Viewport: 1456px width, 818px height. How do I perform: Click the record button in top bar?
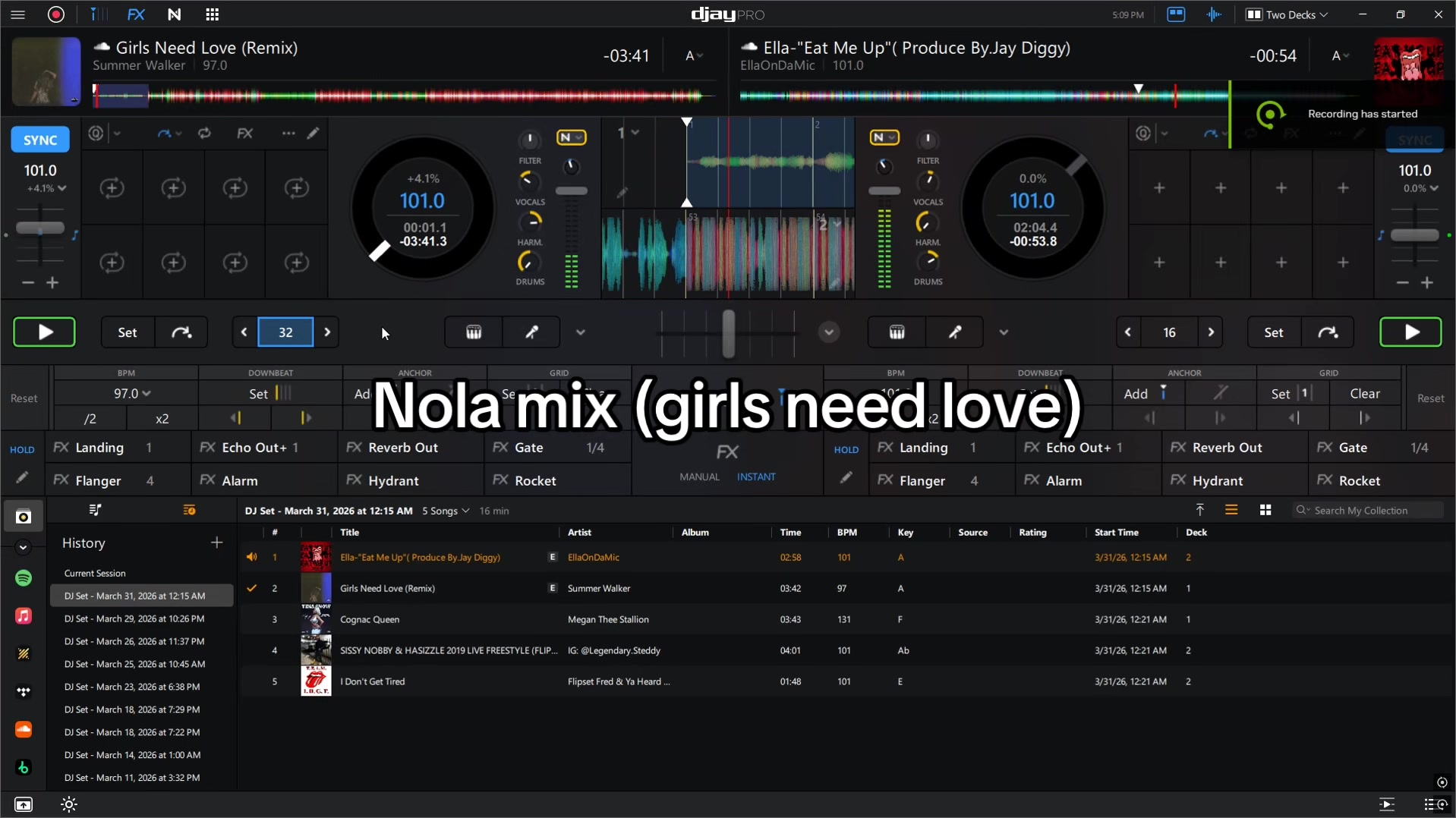(56, 14)
